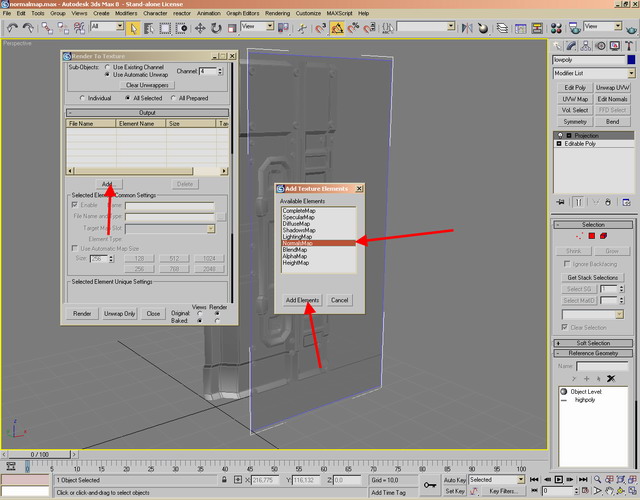The width and height of the screenshot is (640, 500).
Task: Open the Hierarchy command panel tab icon
Action: coord(584,46)
